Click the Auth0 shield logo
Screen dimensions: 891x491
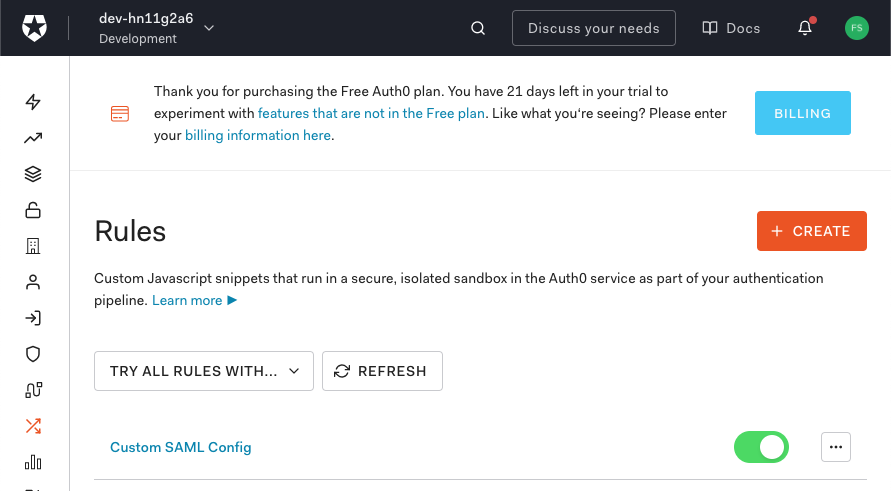(34, 28)
